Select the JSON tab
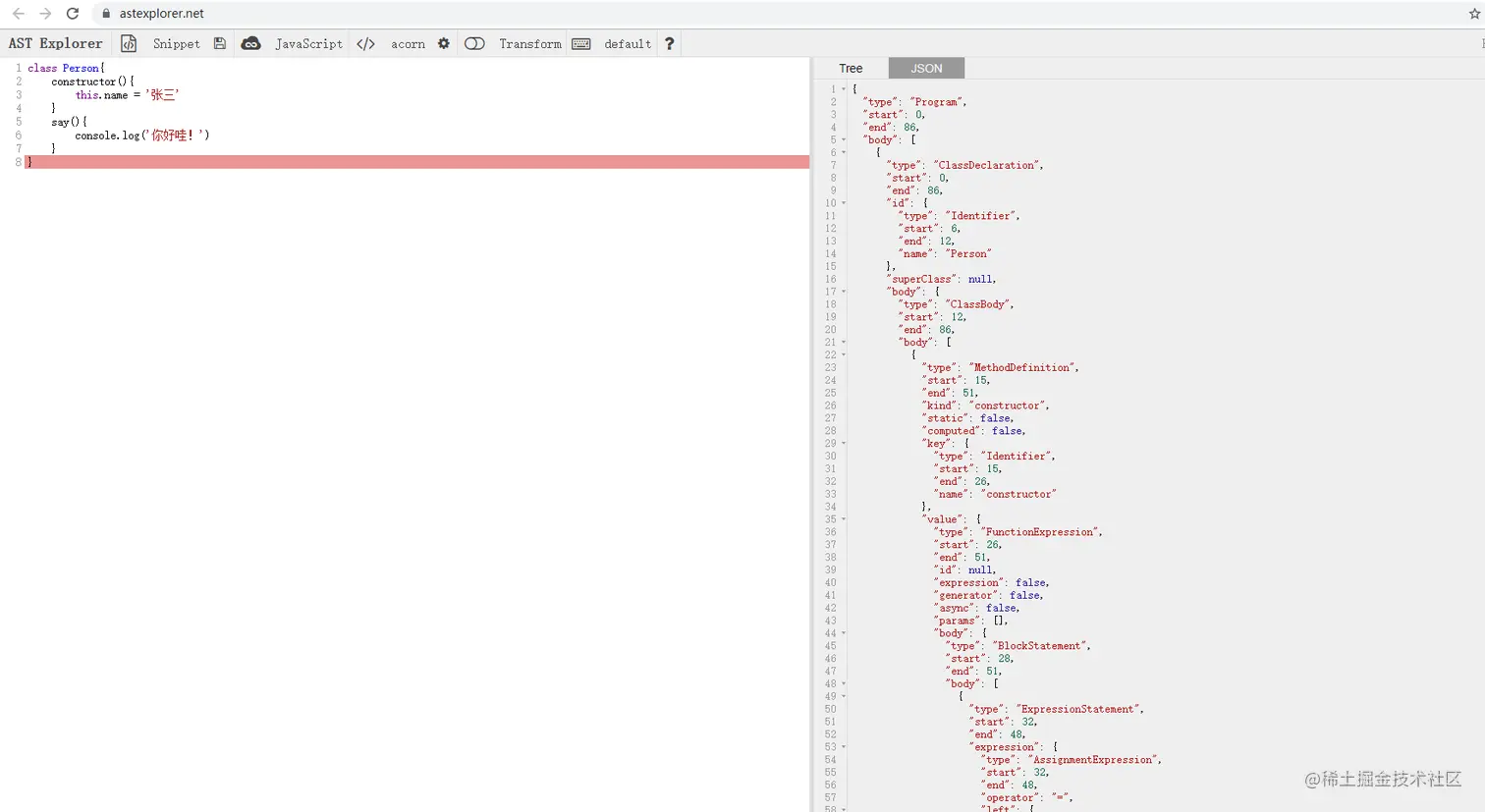The height and width of the screenshot is (812, 1485). coord(926,68)
